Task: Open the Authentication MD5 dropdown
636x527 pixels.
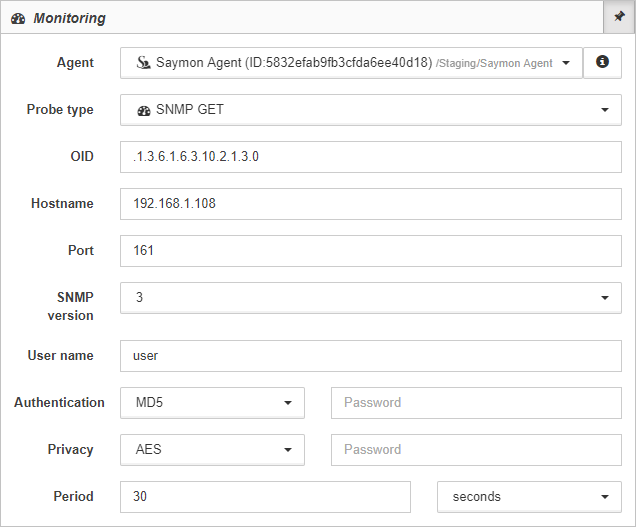Action: point(212,403)
